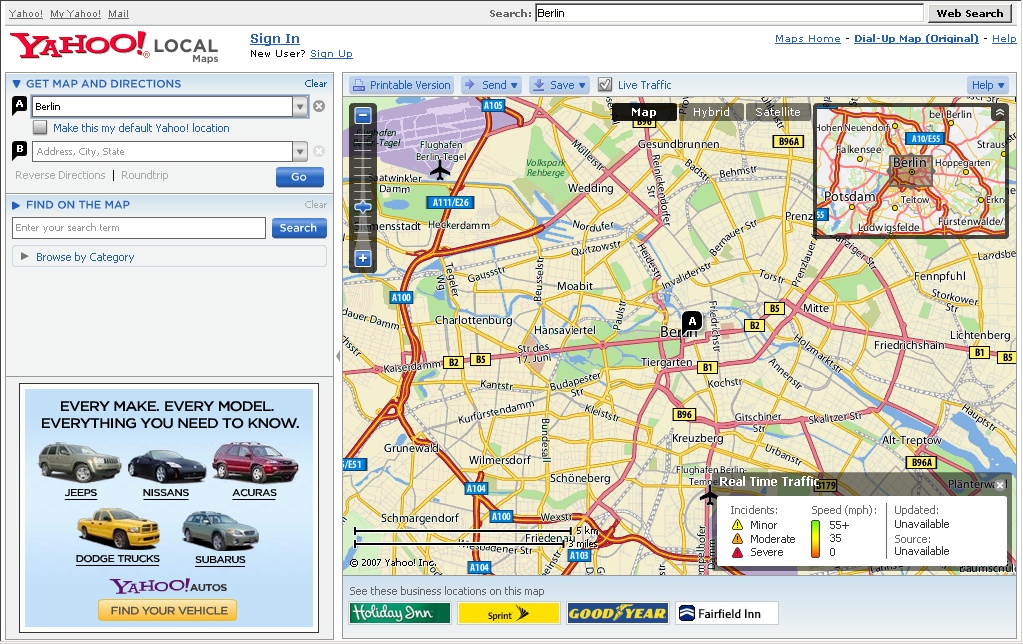Click the B96A road shield near Alt-Treptow
The width and height of the screenshot is (1023, 644).
922,462
